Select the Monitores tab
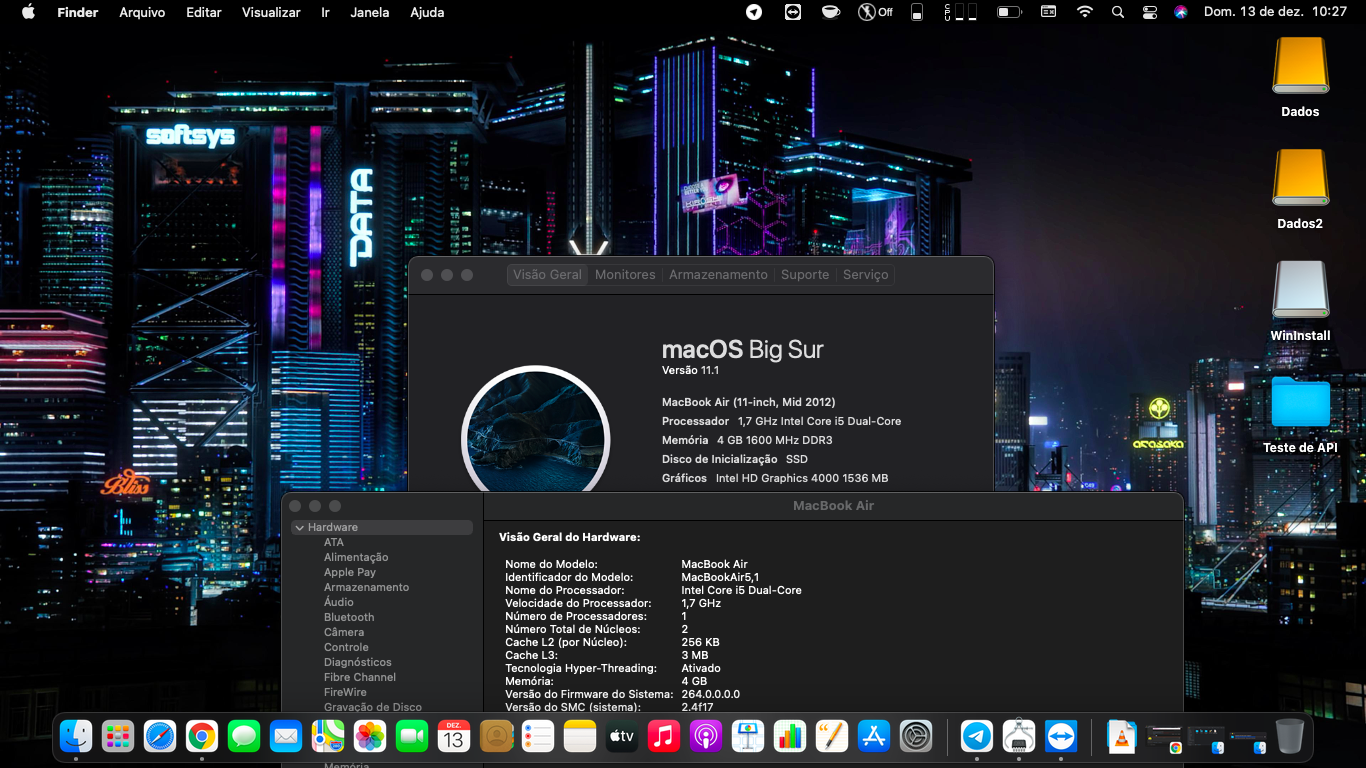This screenshot has width=1366, height=768. [625, 274]
